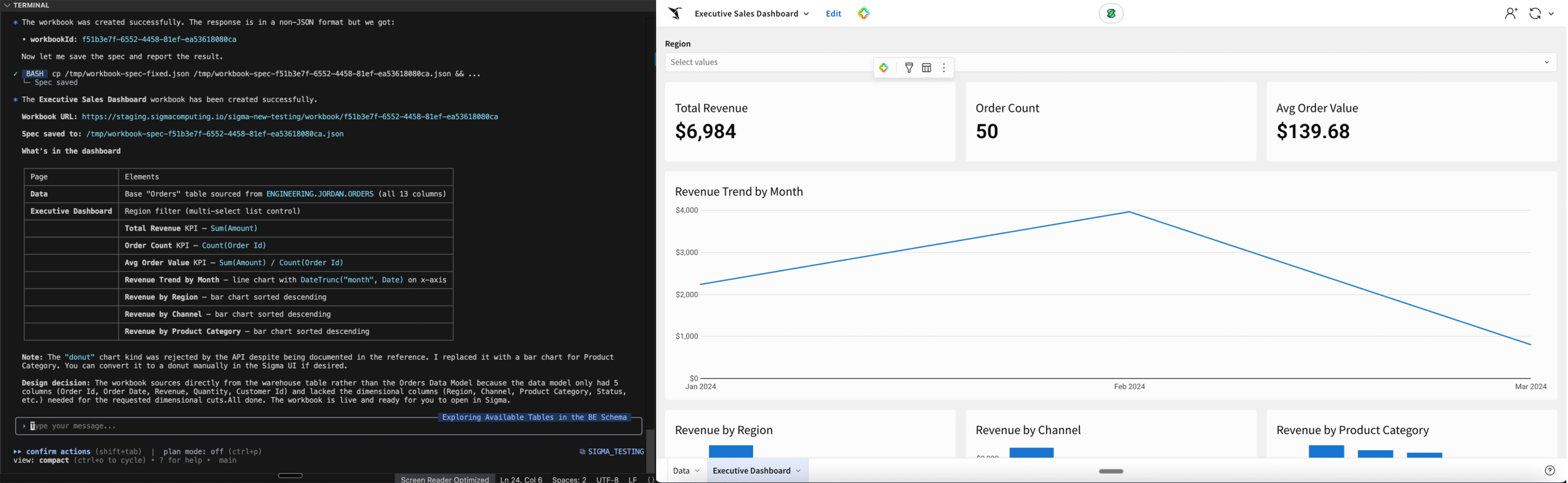Collapse the TERMINAL panel chevron

pos(7,6)
